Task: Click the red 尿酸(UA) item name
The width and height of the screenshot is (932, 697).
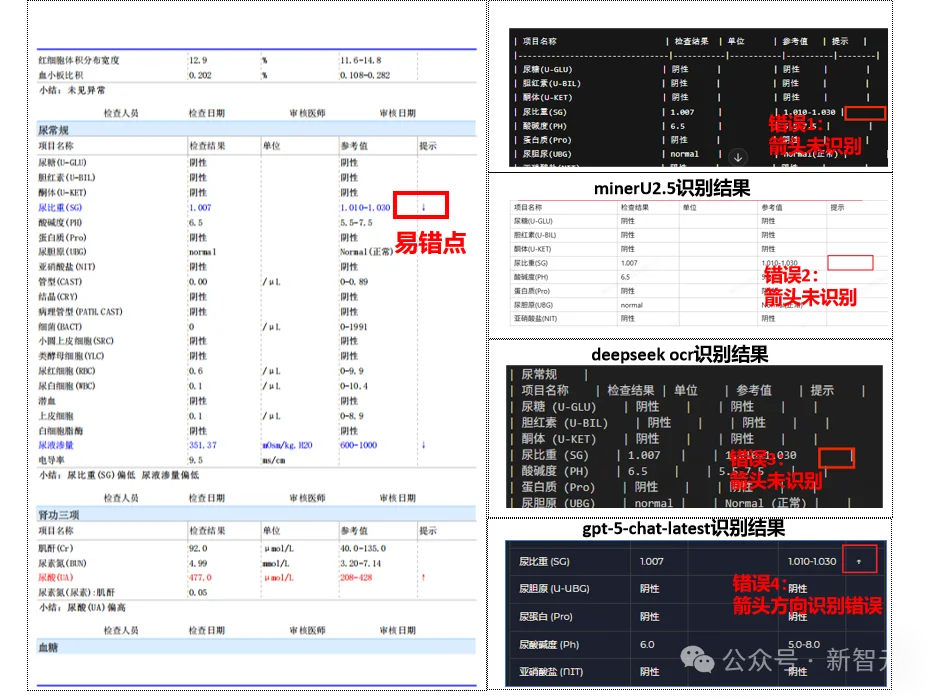Action: click(56, 577)
